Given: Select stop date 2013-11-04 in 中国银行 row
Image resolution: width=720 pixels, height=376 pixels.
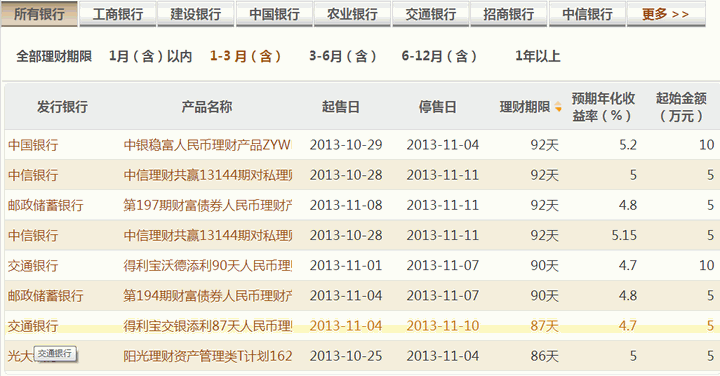Looking at the screenshot, I should 443,145.
